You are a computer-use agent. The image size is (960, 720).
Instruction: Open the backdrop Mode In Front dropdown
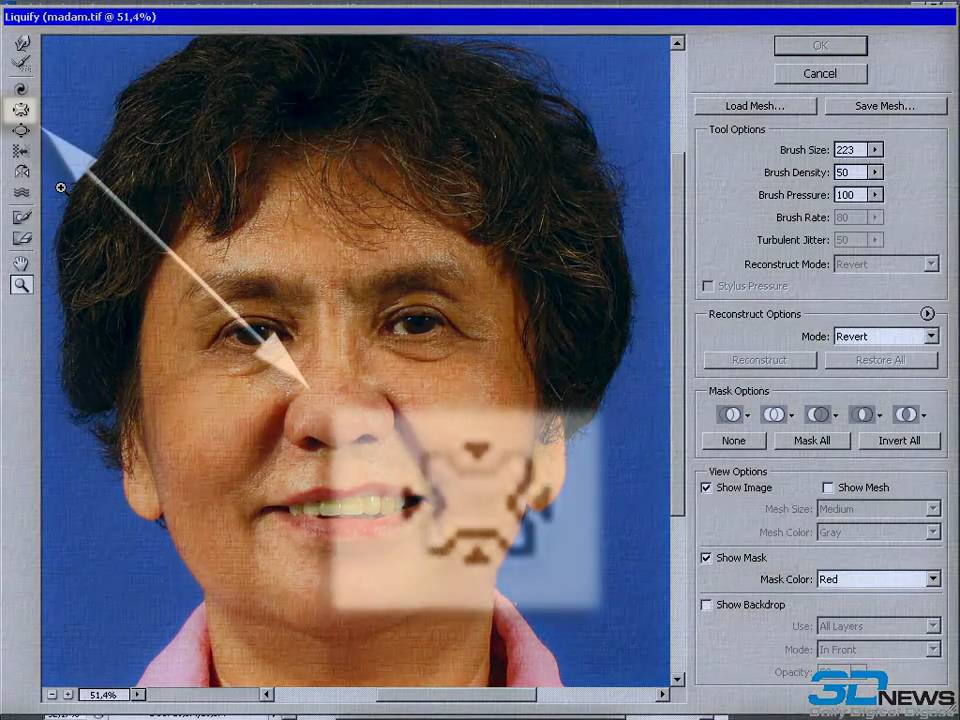point(933,649)
